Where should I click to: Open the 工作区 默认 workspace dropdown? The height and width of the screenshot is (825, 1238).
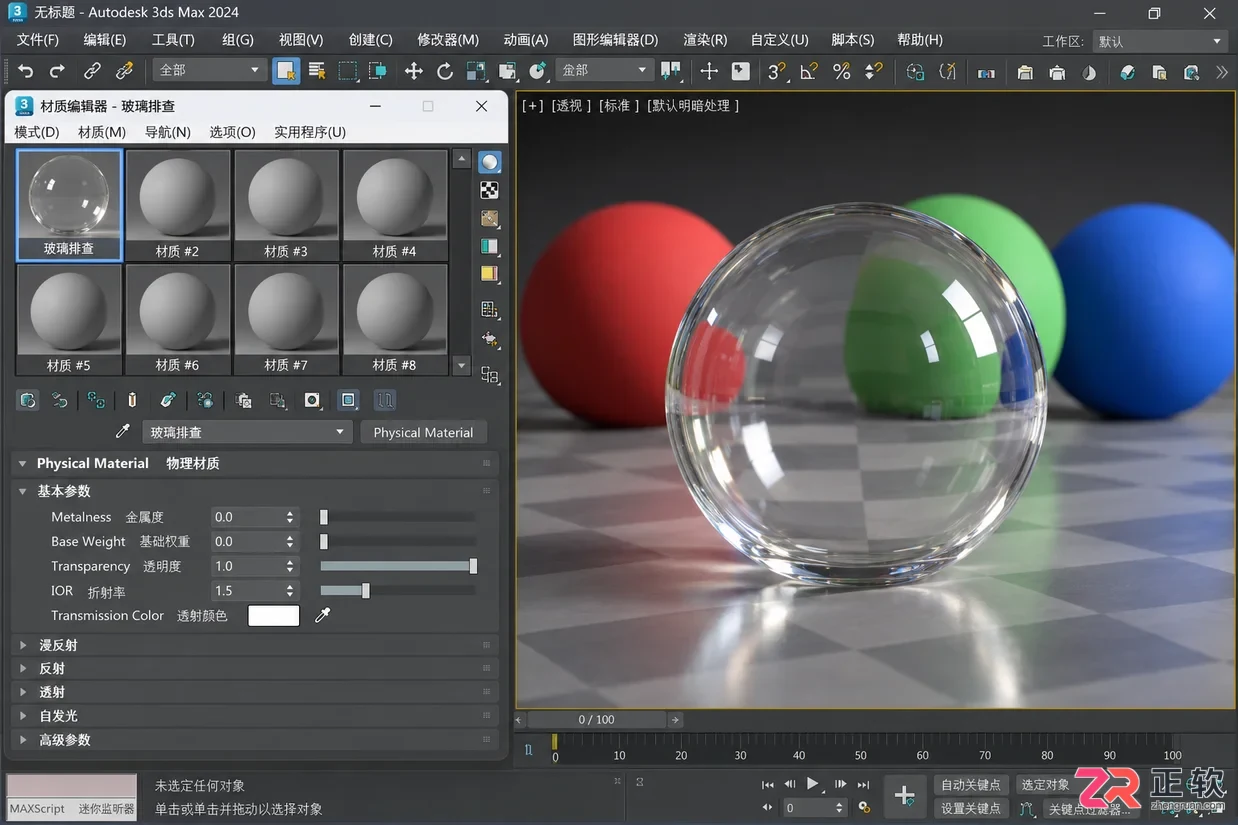pos(1162,41)
